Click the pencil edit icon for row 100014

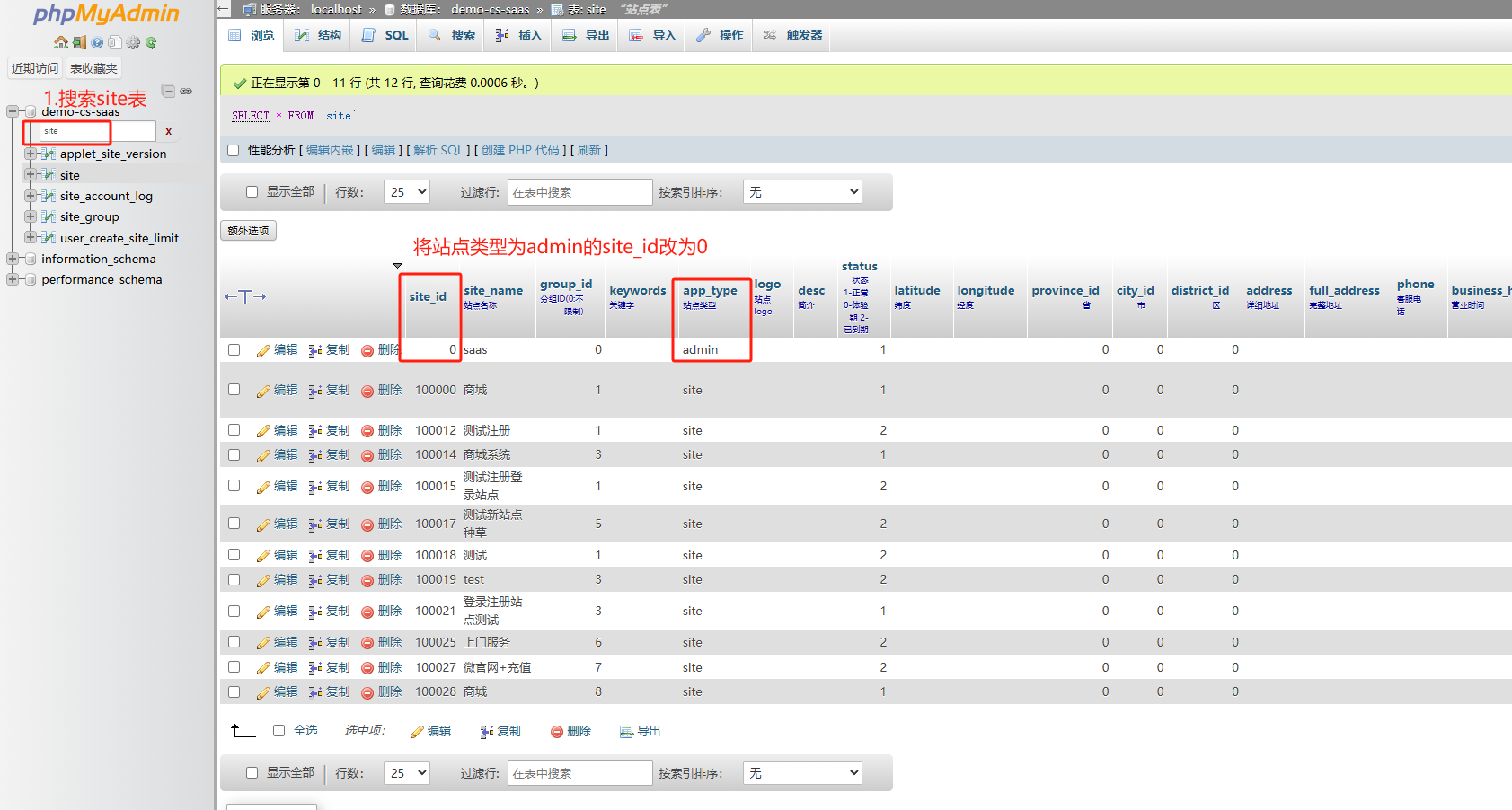point(263,455)
